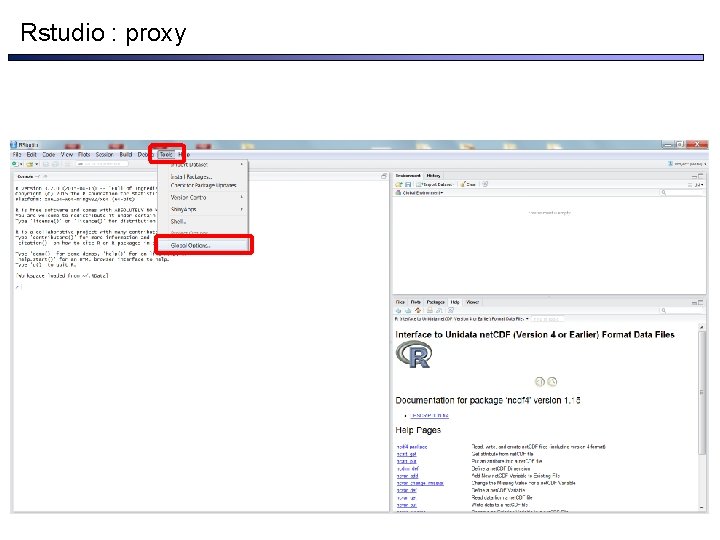Screen dimensions: 720x540
Task: Click the Help forward arrow icon
Action: (408, 310)
